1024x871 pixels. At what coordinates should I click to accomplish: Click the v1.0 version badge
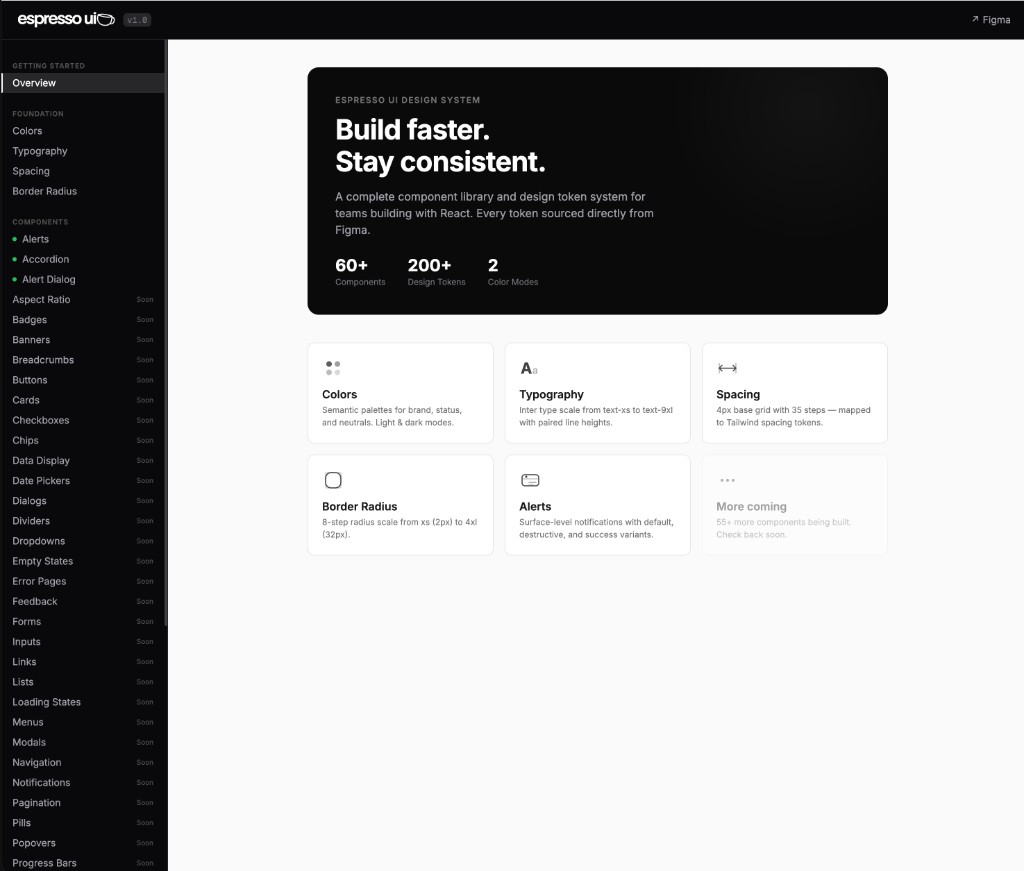tap(137, 20)
